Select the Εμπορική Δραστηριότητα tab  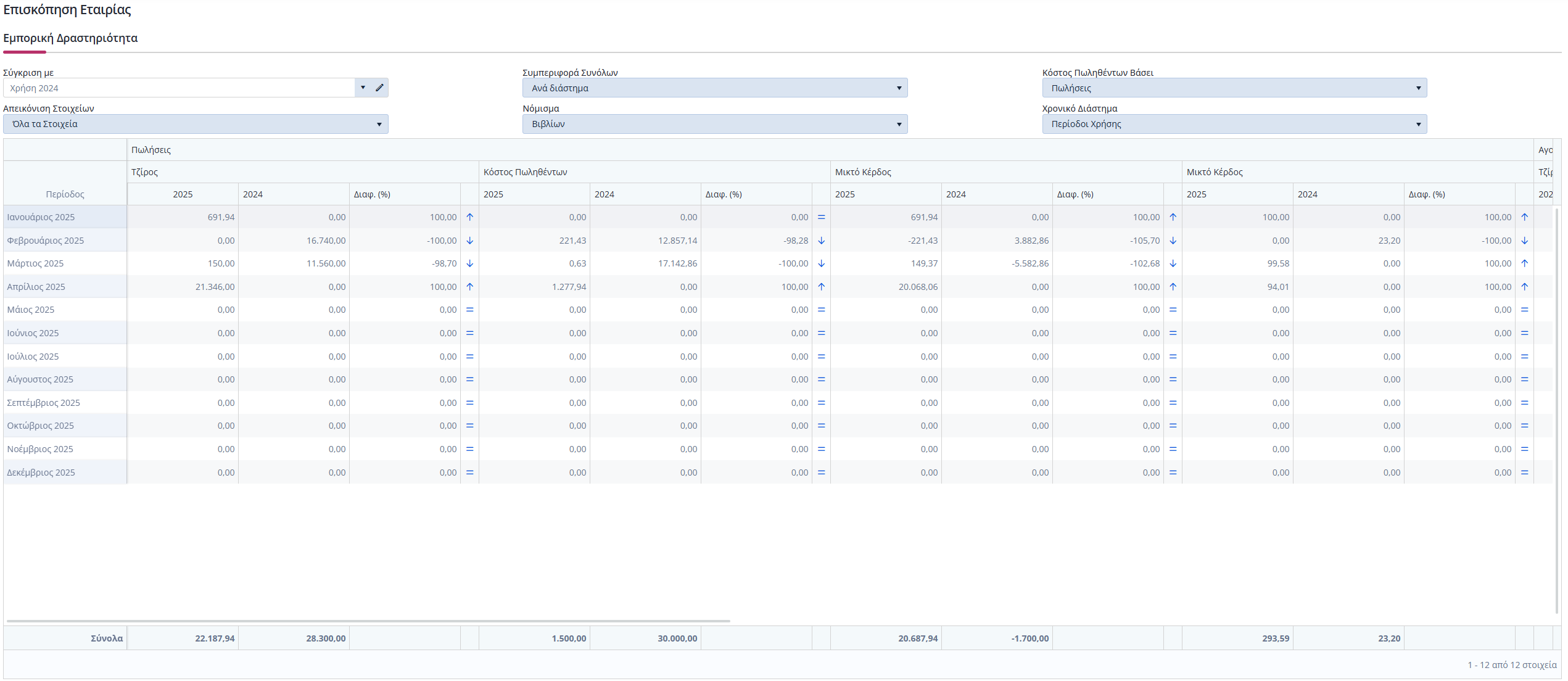tap(70, 38)
